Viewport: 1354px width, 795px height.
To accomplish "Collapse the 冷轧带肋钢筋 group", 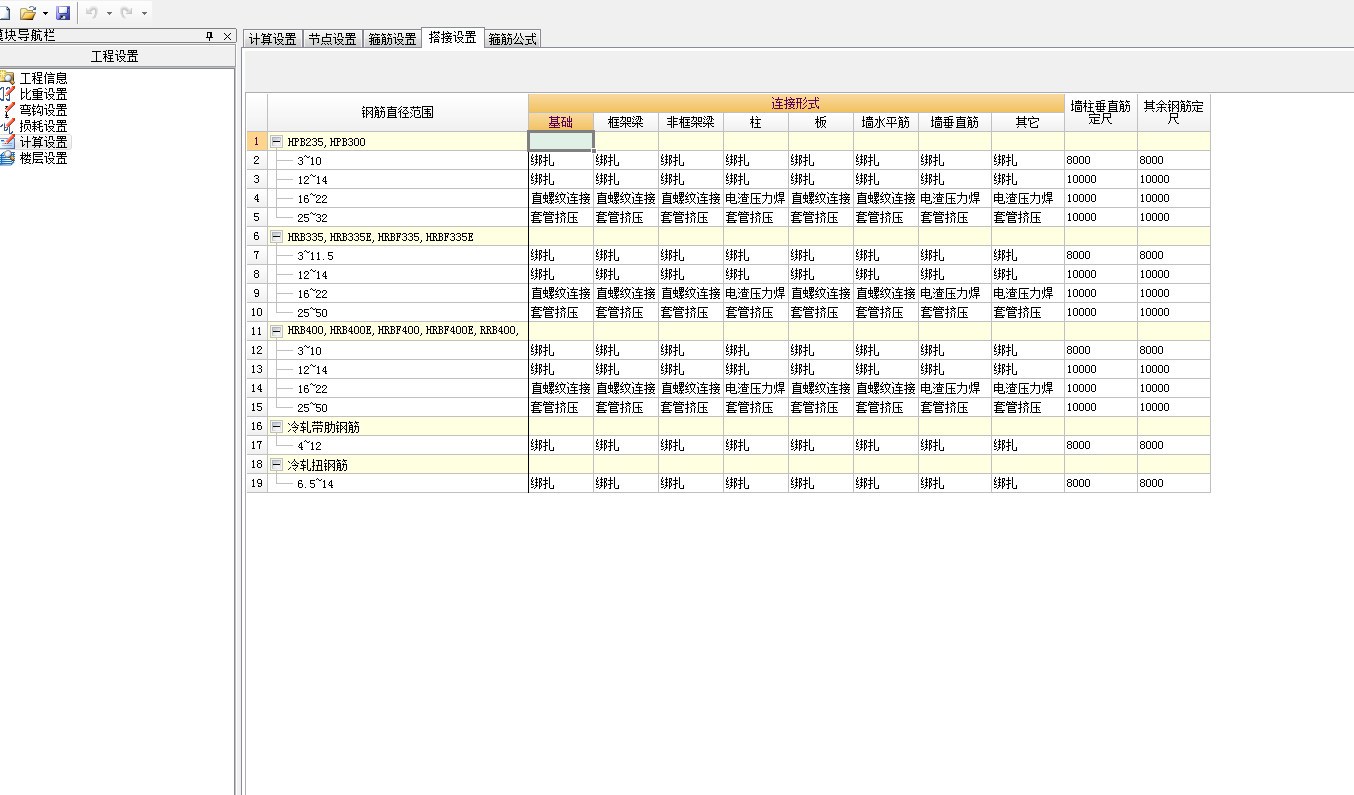I will (x=277, y=426).
